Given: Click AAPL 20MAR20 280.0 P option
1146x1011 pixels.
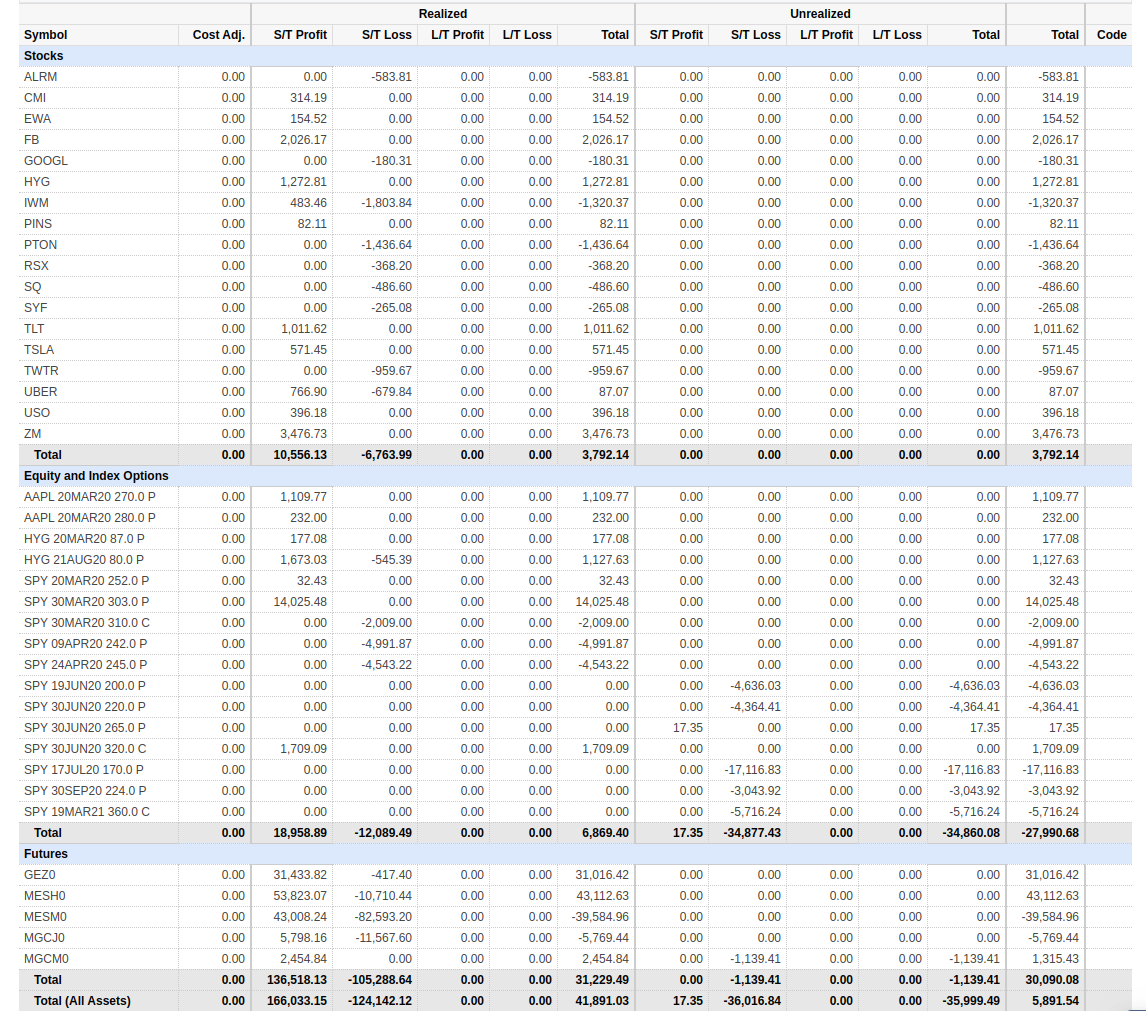Looking at the screenshot, I should click(89, 518).
